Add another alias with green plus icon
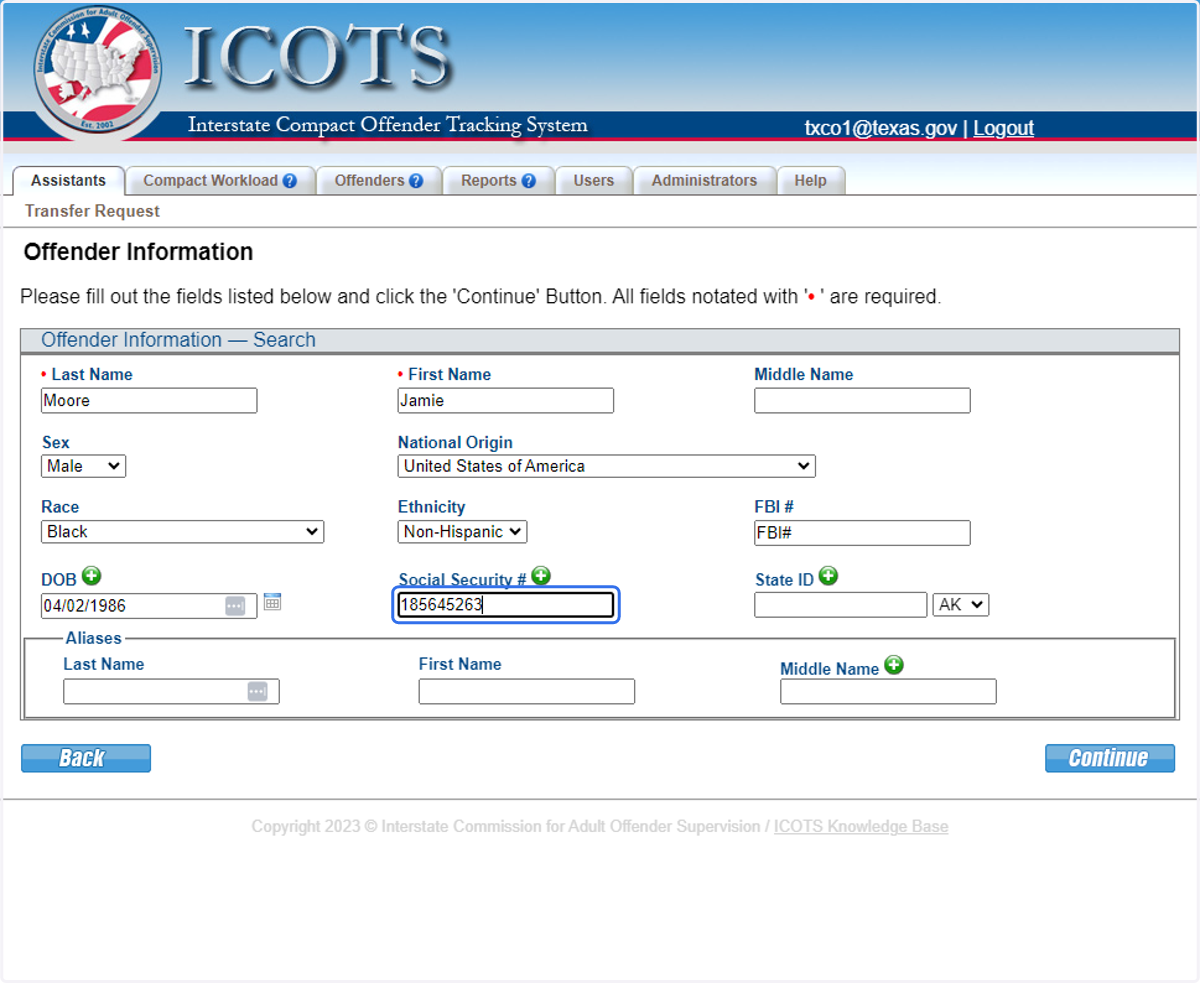 point(894,664)
